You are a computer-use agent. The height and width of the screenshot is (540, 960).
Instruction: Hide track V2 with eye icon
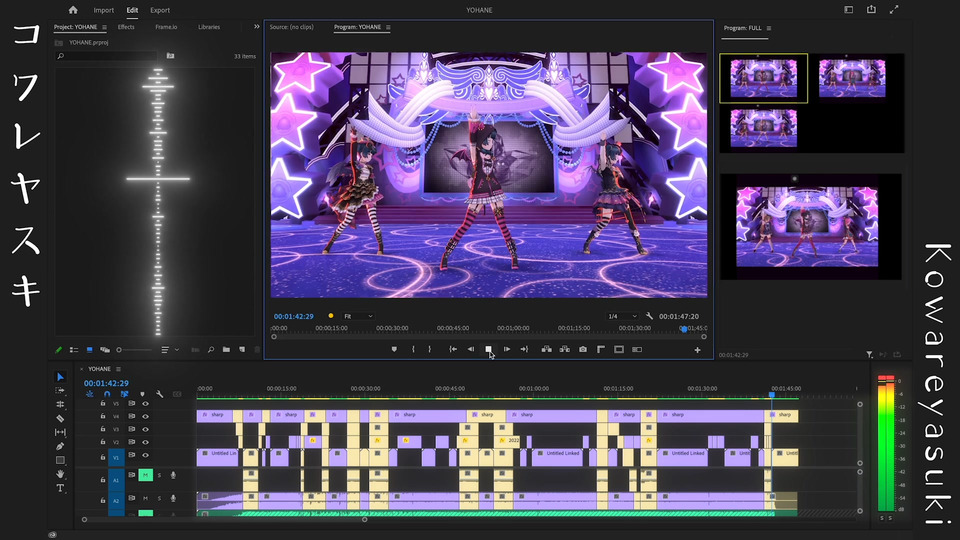(145, 442)
